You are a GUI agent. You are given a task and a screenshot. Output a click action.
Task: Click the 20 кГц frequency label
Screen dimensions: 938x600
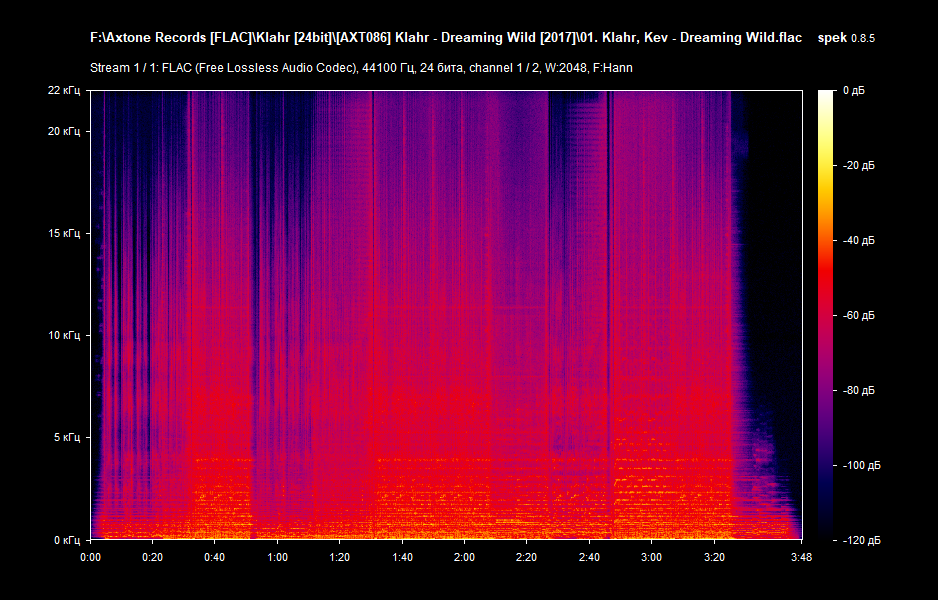pyautogui.click(x=63, y=132)
